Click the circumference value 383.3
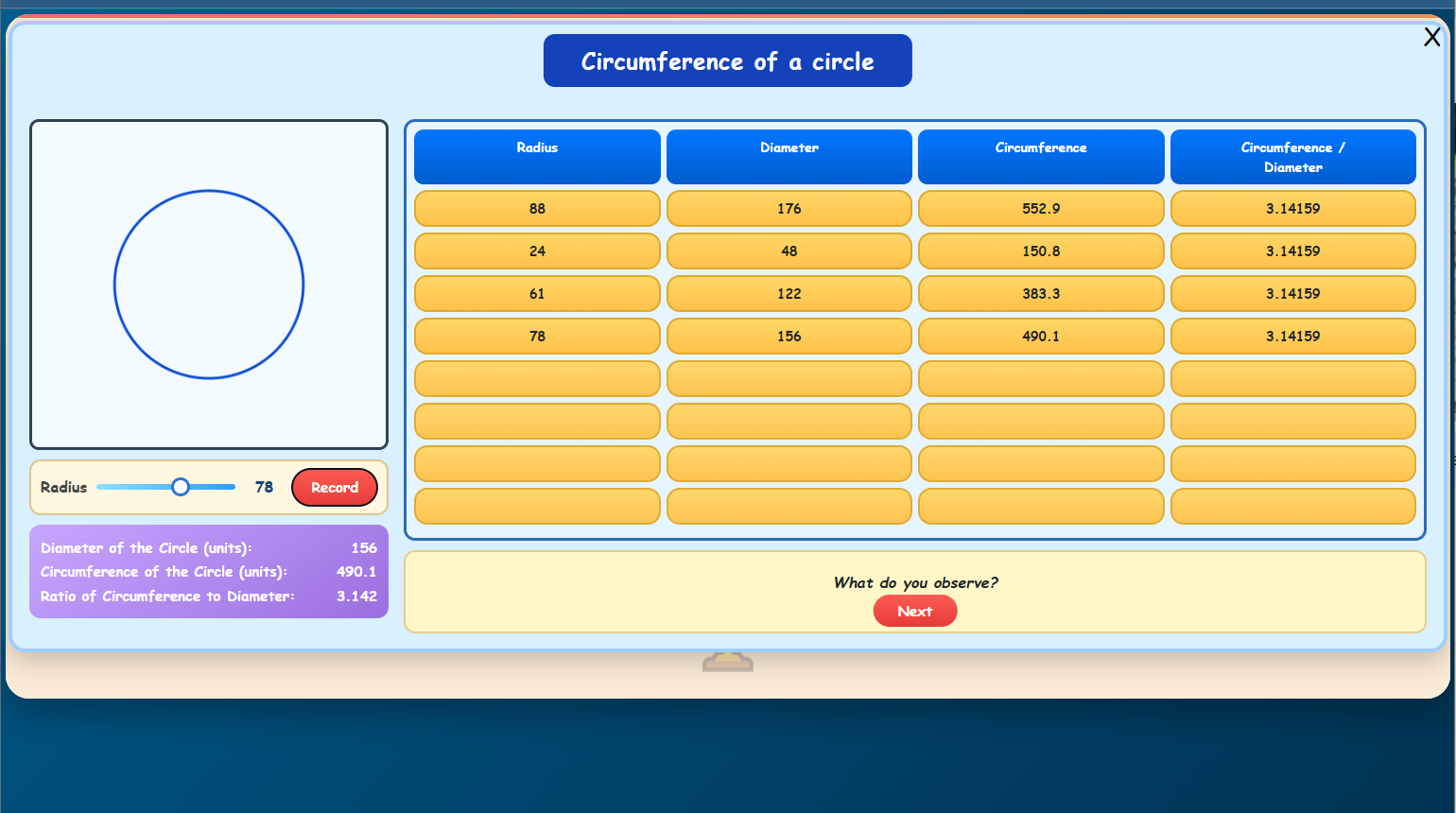 click(x=1041, y=293)
